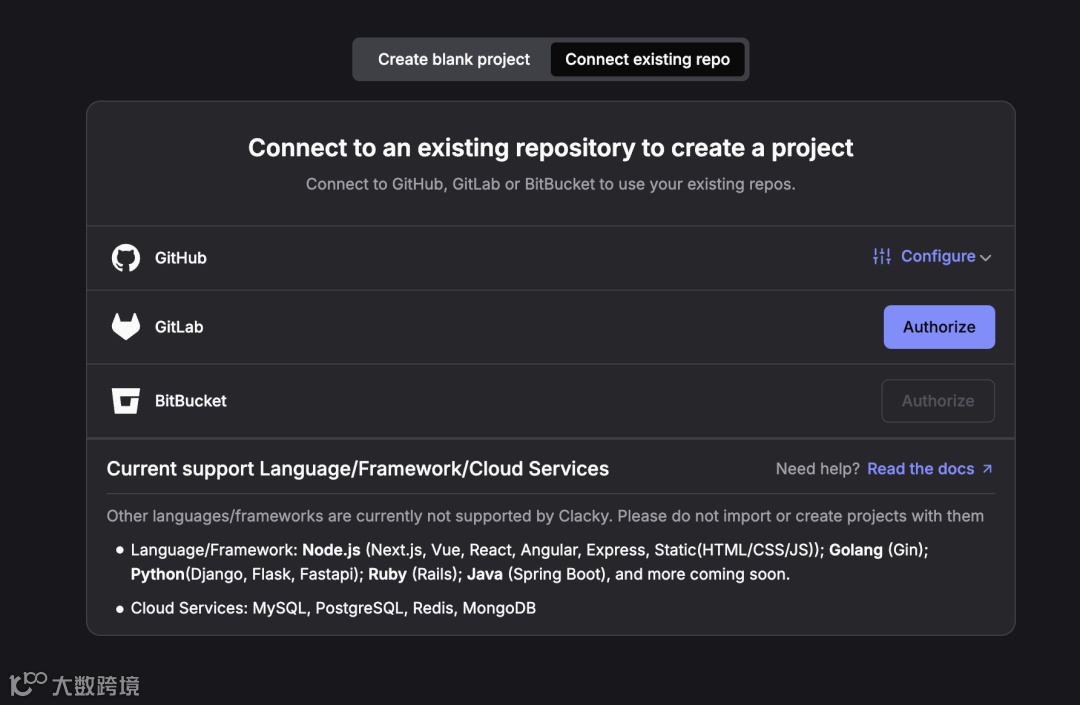Authorize the GitLab connection

[938, 327]
